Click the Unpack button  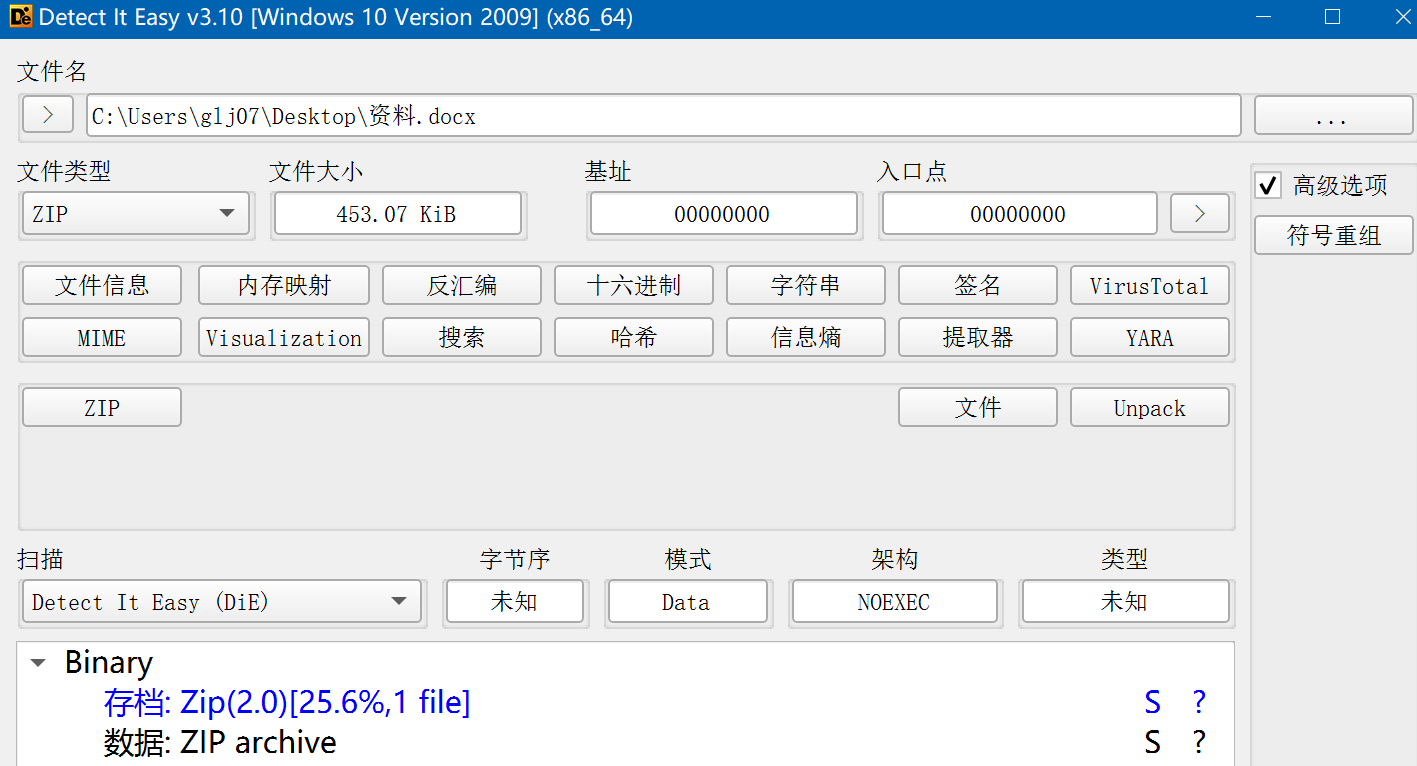(1149, 408)
